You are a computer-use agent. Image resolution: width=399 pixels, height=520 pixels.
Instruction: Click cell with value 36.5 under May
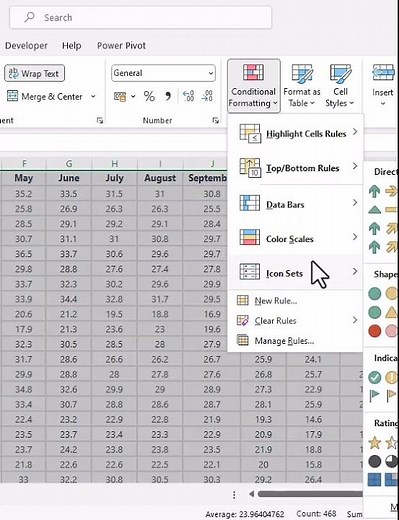(23, 254)
